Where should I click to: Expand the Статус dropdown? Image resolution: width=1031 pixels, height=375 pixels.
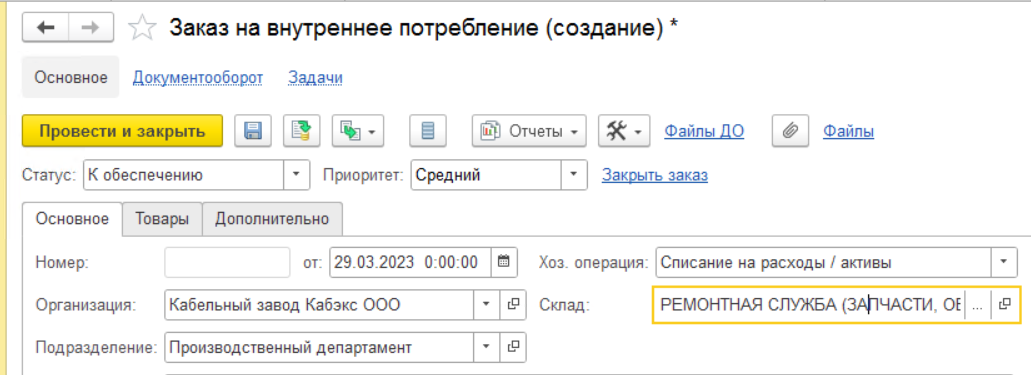pos(296,175)
